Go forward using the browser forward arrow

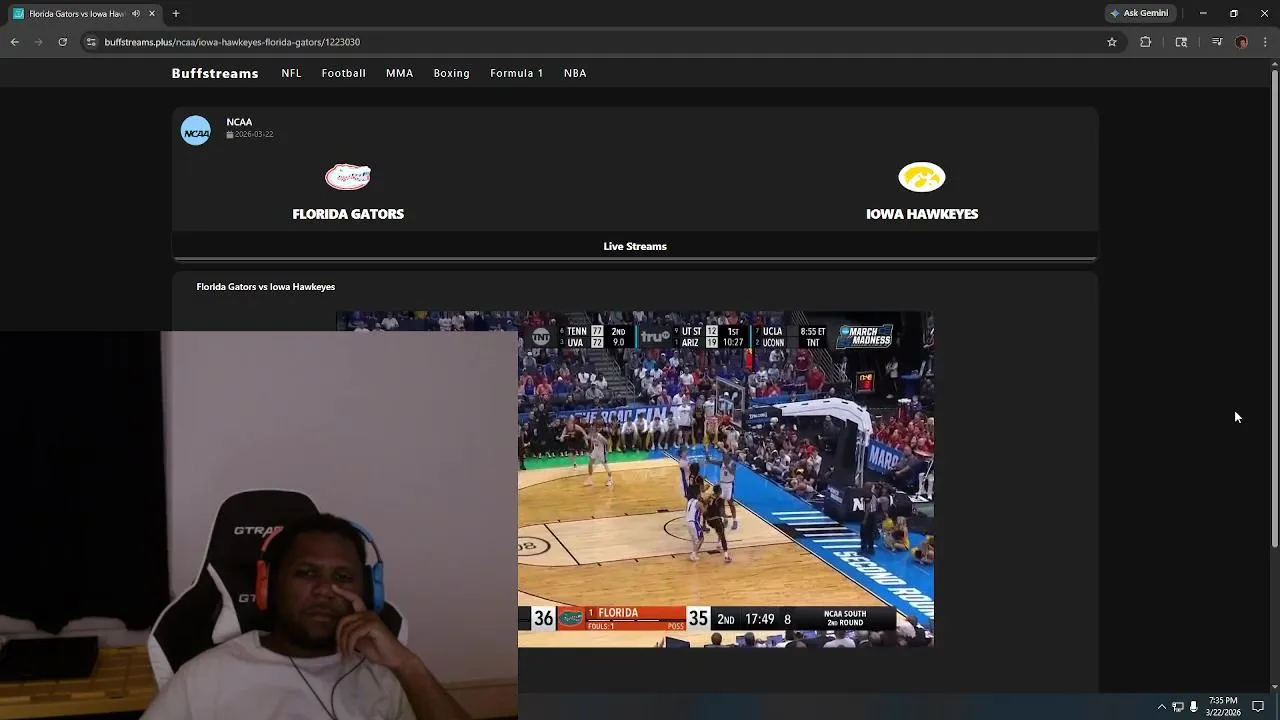(x=38, y=42)
